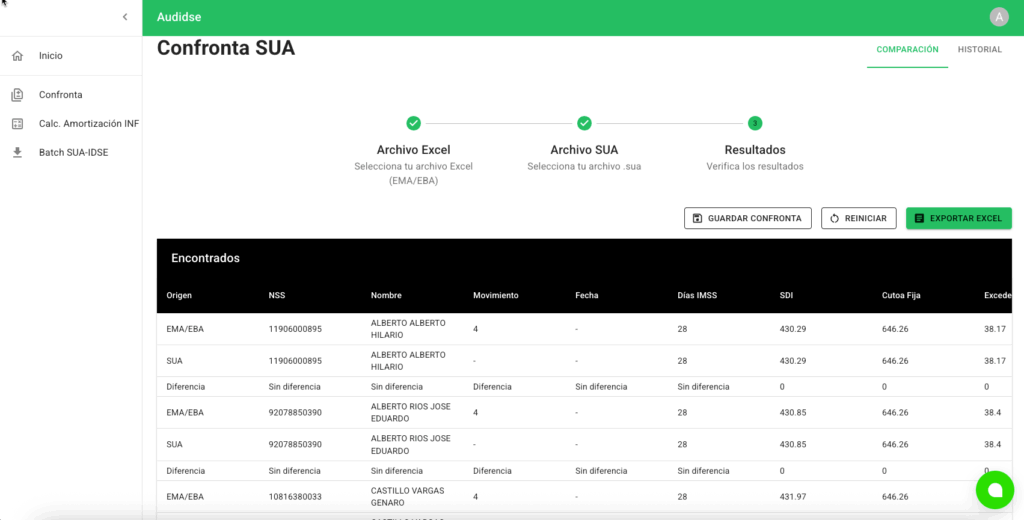Screen dimensions: 1024x520
Task: Click NSS 92078850390 in the EMA/EBA row
Action: 295,413
